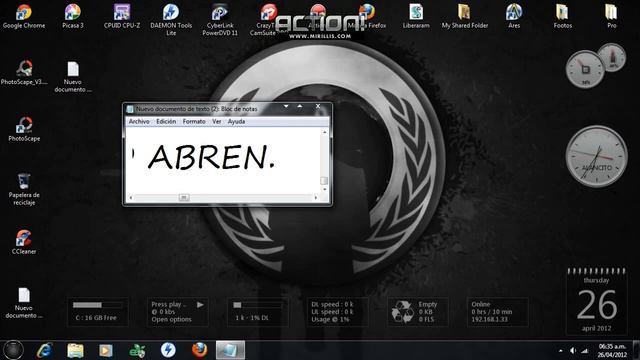This screenshot has height=360, width=640.
Task: Launch CPUID CPU-Z from the desktop
Action: click(122, 16)
